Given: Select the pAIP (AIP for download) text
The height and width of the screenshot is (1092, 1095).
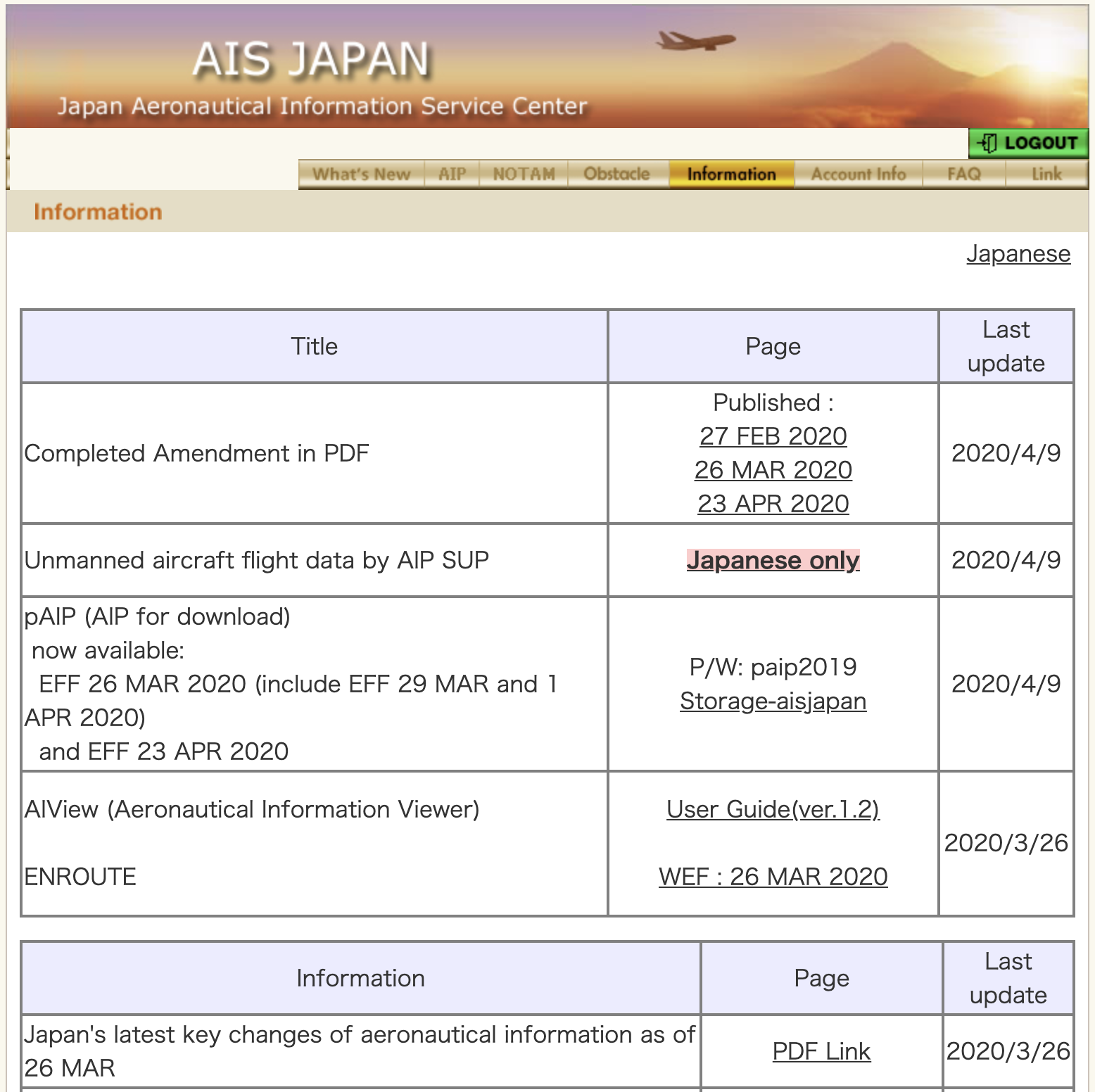Looking at the screenshot, I should (x=157, y=616).
